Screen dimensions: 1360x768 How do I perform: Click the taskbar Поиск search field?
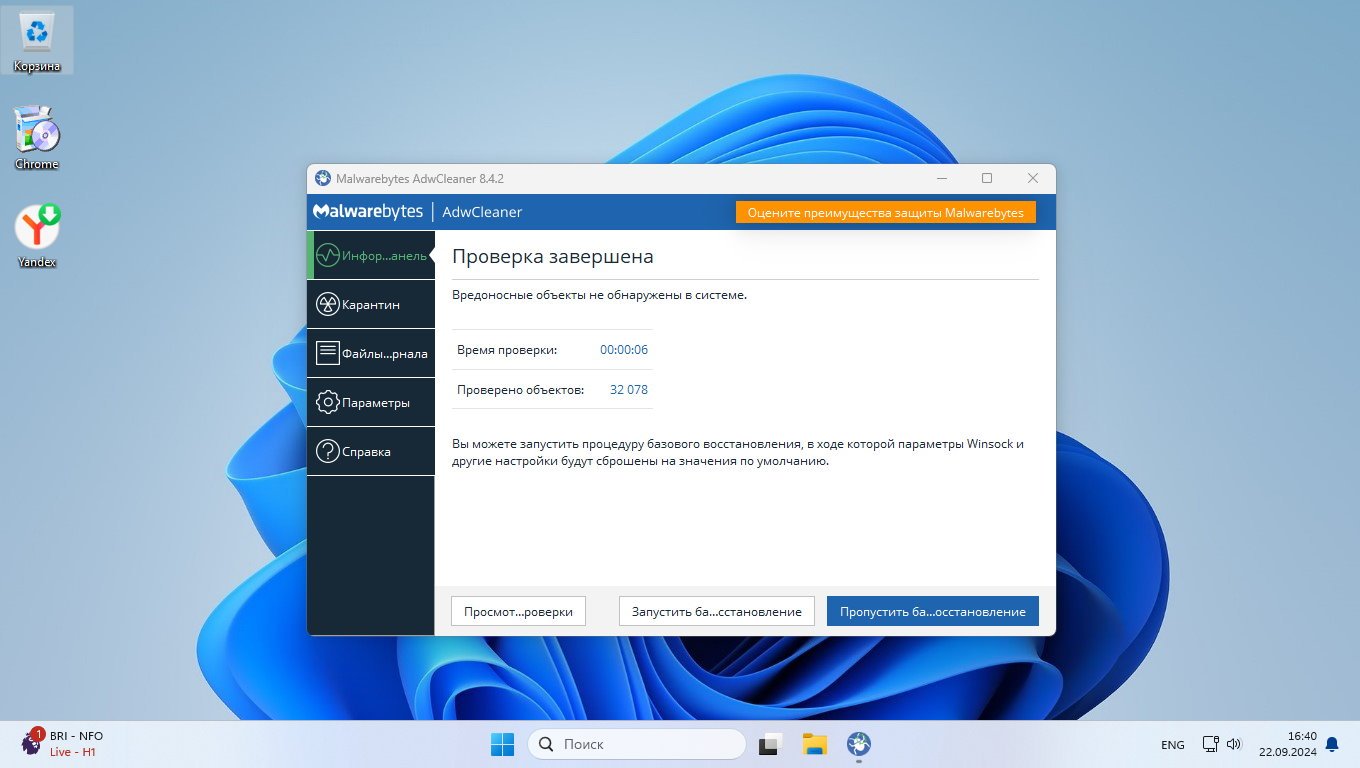pyautogui.click(x=637, y=744)
